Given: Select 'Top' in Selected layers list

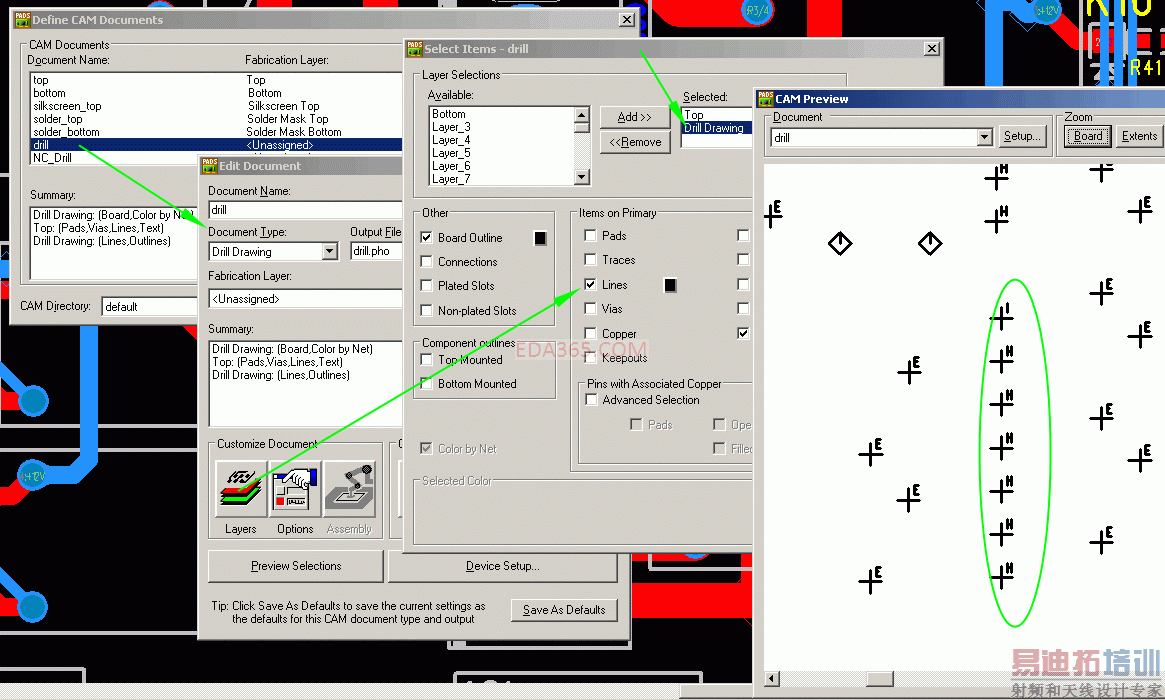Looking at the screenshot, I should click(717, 114).
